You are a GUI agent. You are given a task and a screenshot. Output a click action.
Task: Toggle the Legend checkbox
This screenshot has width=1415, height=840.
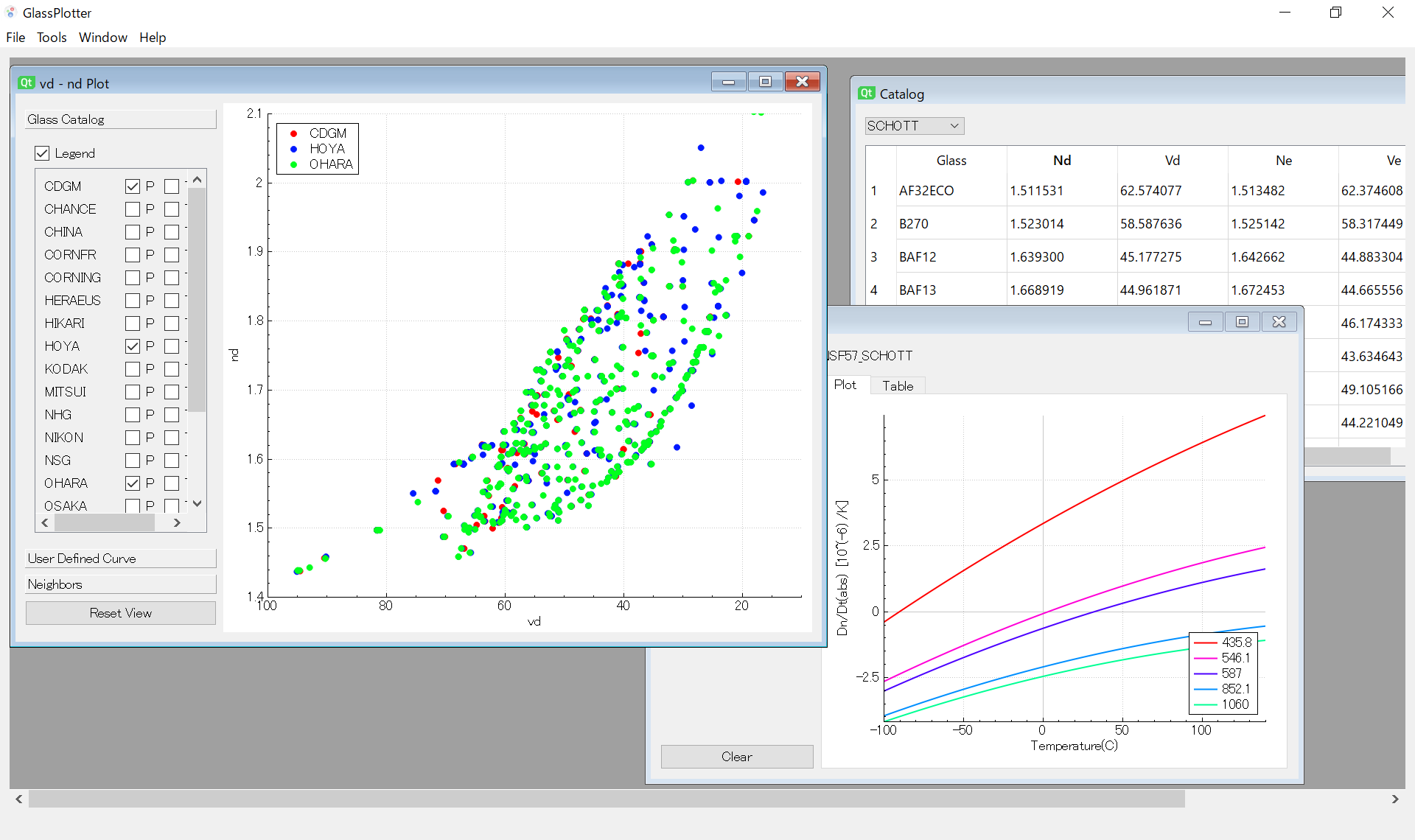pyautogui.click(x=42, y=153)
